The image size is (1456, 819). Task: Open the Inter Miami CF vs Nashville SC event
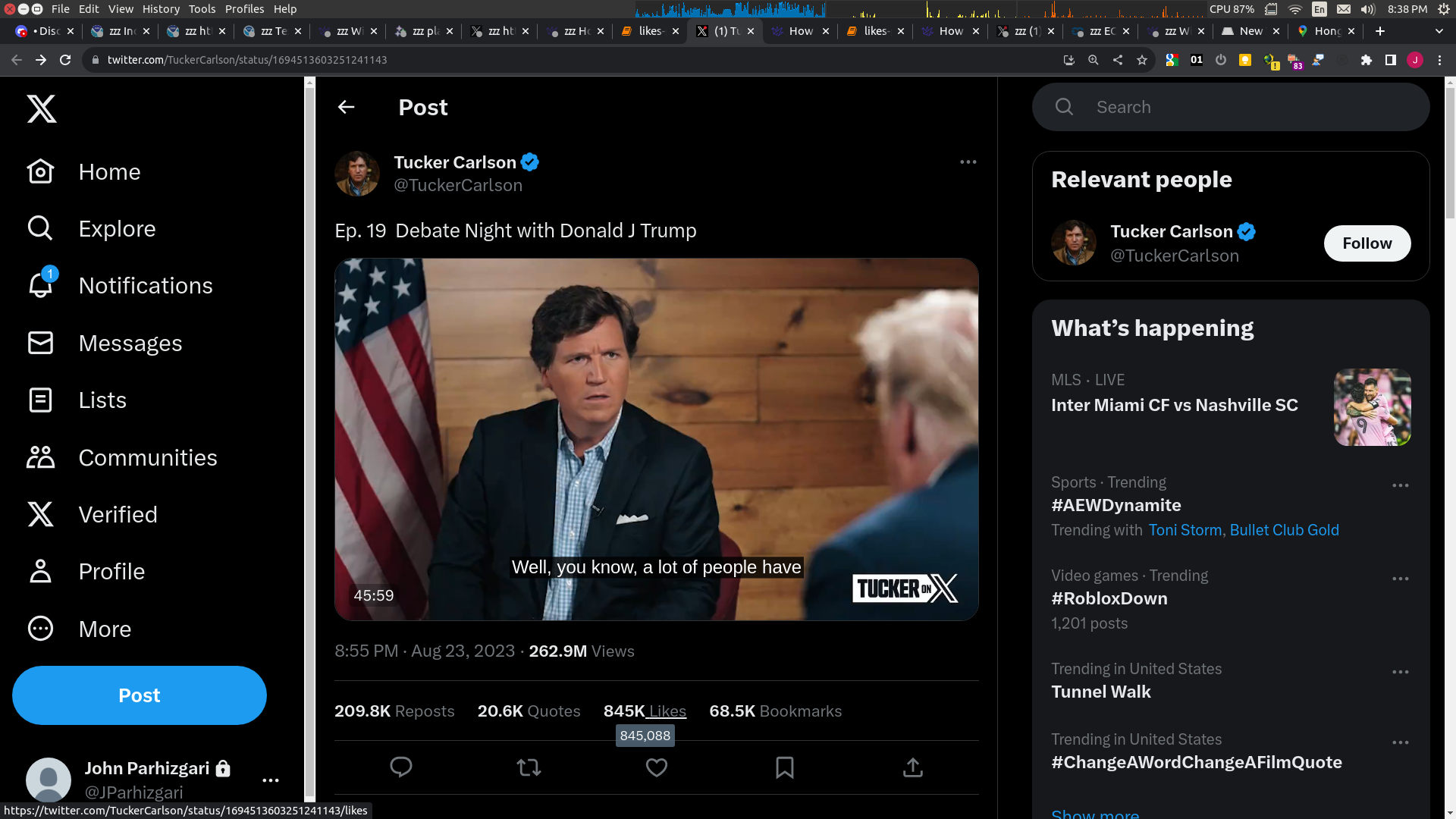[1174, 405]
